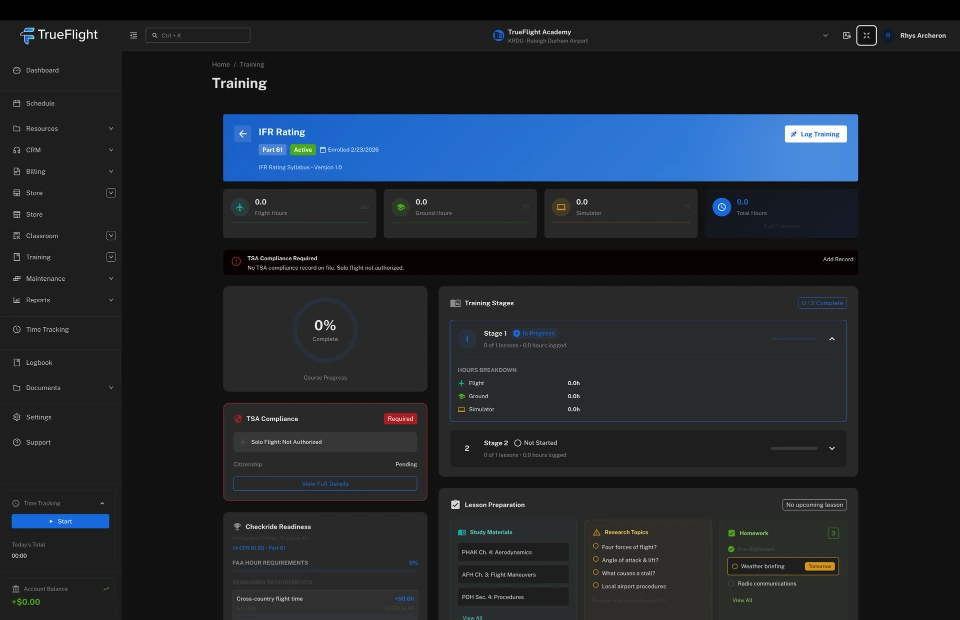Click the fullscreen icon in top bar

866,35
